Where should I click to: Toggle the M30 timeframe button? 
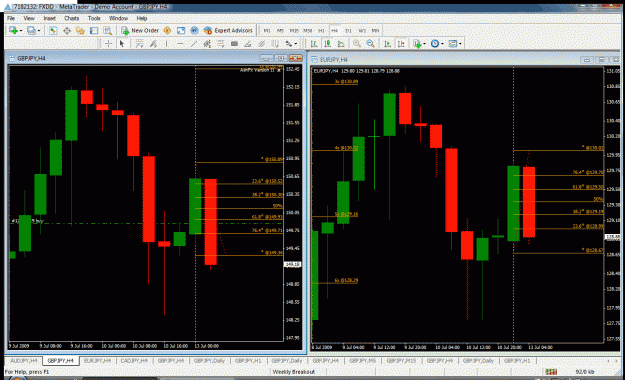click(307, 30)
